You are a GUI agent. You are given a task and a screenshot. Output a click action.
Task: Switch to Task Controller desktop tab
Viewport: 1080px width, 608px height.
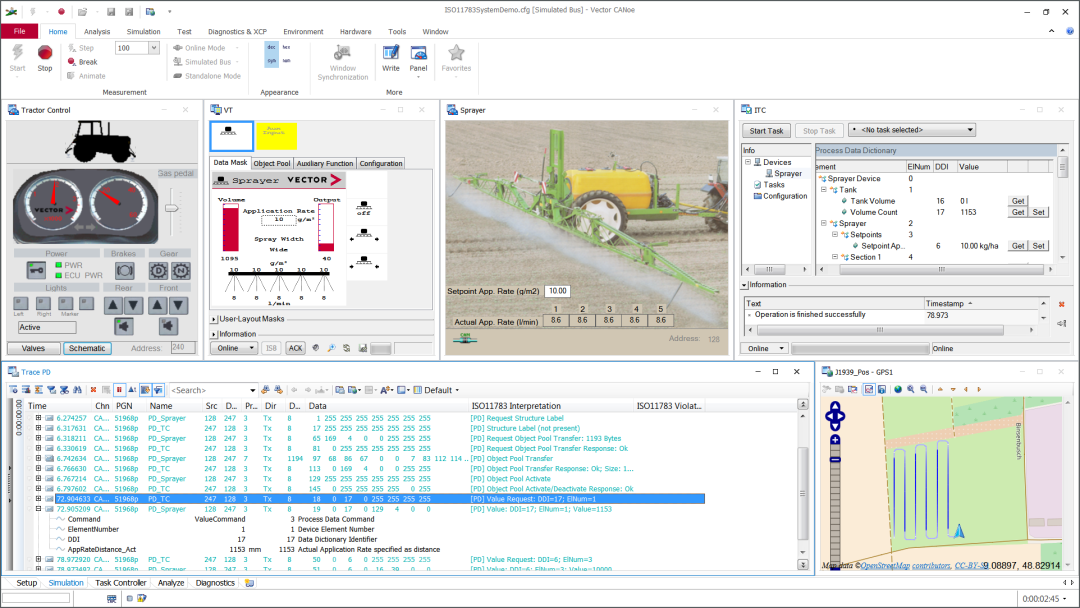[x=121, y=583]
